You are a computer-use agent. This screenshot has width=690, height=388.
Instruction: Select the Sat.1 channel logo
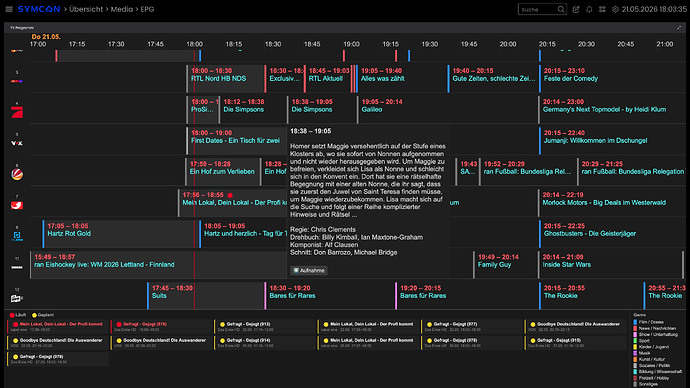point(17,174)
